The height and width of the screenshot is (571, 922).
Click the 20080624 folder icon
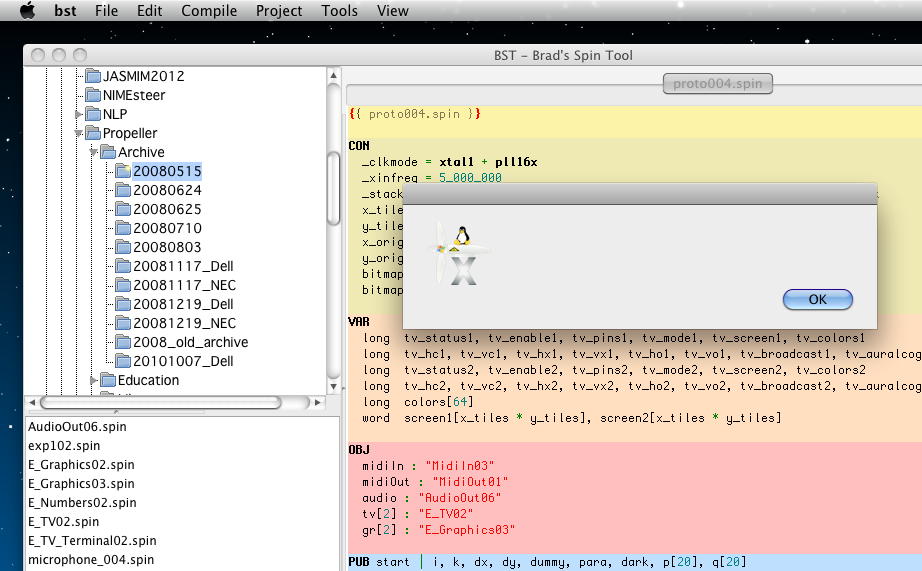tap(123, 190)
